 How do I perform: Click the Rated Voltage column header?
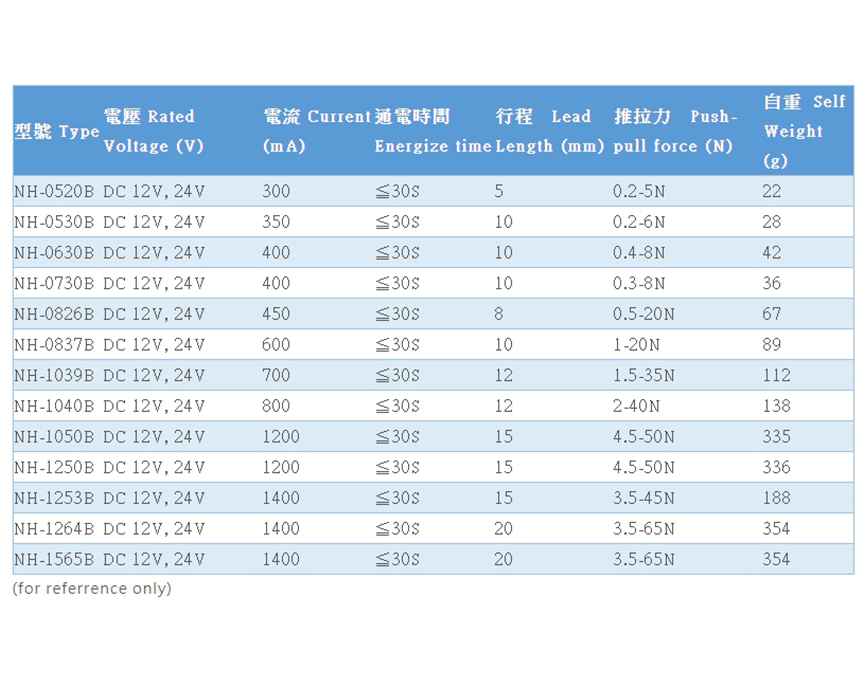click(x=152, y=131)
